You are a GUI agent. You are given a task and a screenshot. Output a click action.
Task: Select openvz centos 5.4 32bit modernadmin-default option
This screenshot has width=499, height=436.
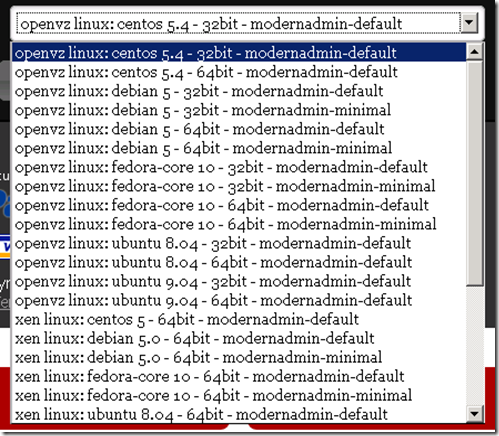click(x=239, y=53)
